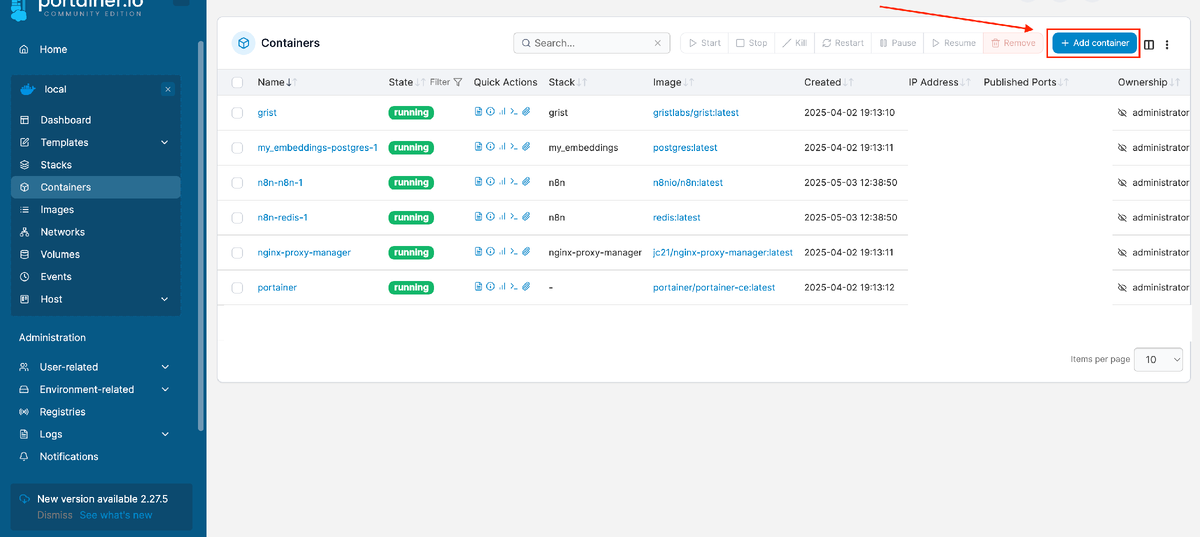Check the portainer container checkbox
This screenshot has width=1200, height=537.
pos(237,287)
